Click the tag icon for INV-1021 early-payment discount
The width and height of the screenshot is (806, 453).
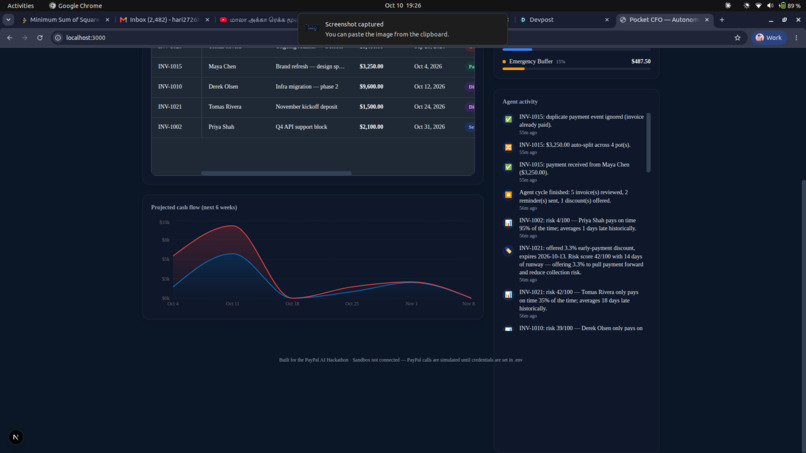click(x=508, y=251)
